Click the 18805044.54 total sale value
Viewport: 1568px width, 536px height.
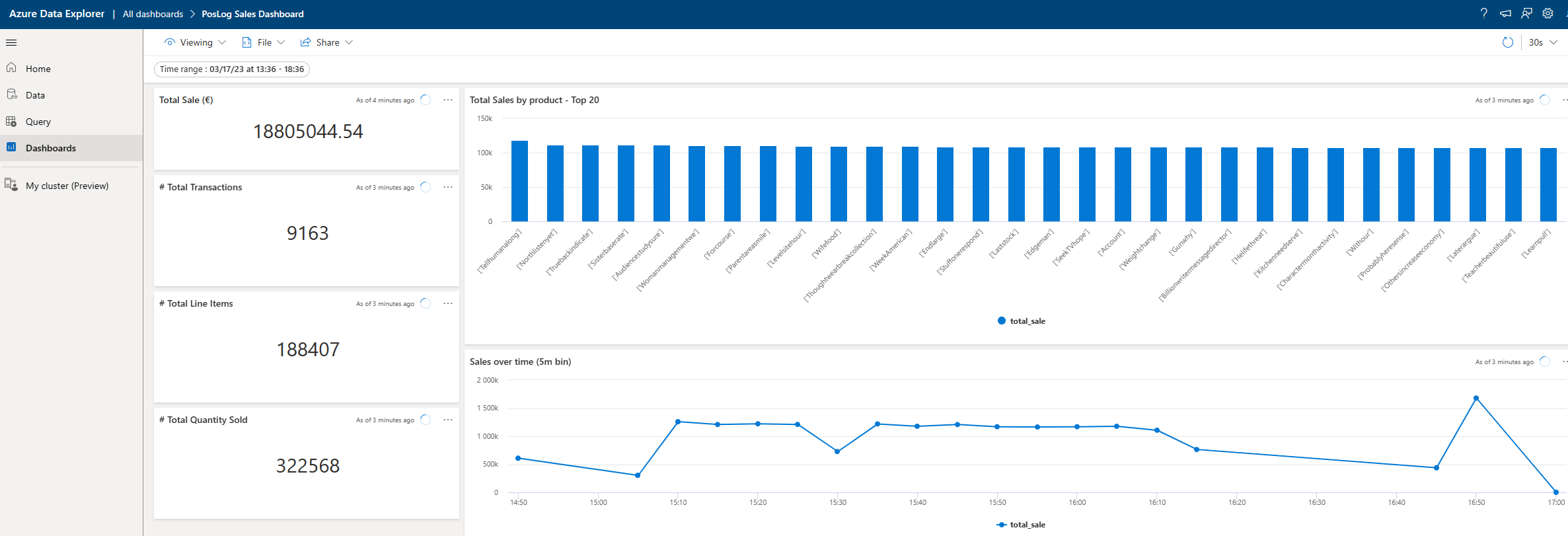(x=308, y=132)
